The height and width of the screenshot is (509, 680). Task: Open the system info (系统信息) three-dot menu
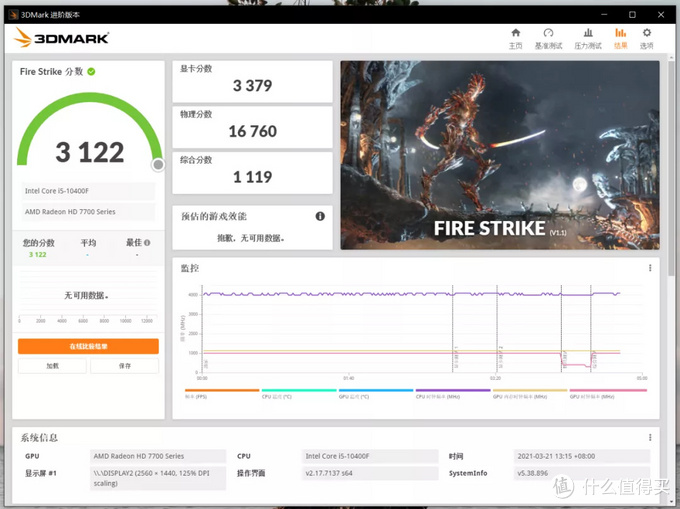click(x=651, y=437)
